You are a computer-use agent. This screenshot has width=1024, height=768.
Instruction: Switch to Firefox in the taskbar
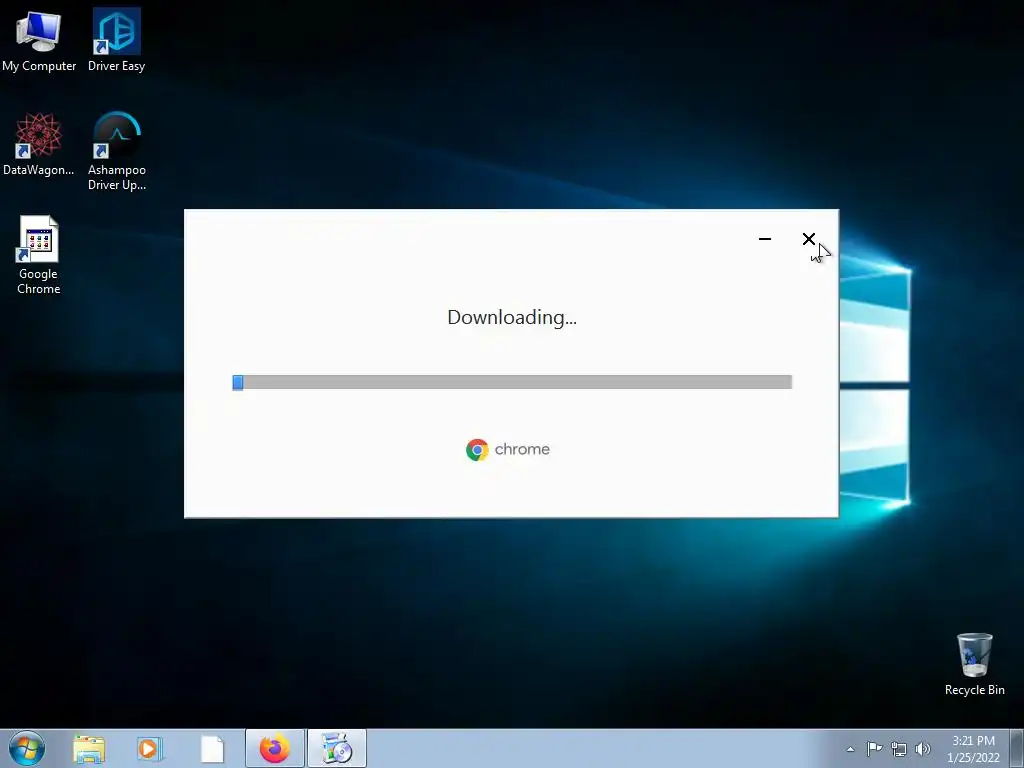point(275,748)
